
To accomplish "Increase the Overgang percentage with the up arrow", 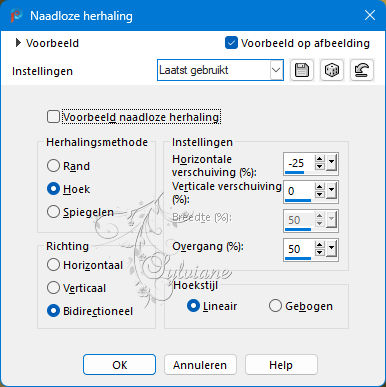I will pos(319,245).
